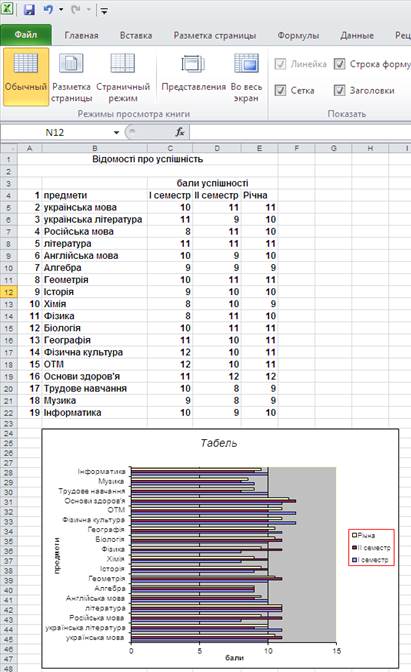
Task: Click the Річна legend entry in chart
Action: pyautogui.click(x=364, y=535)
